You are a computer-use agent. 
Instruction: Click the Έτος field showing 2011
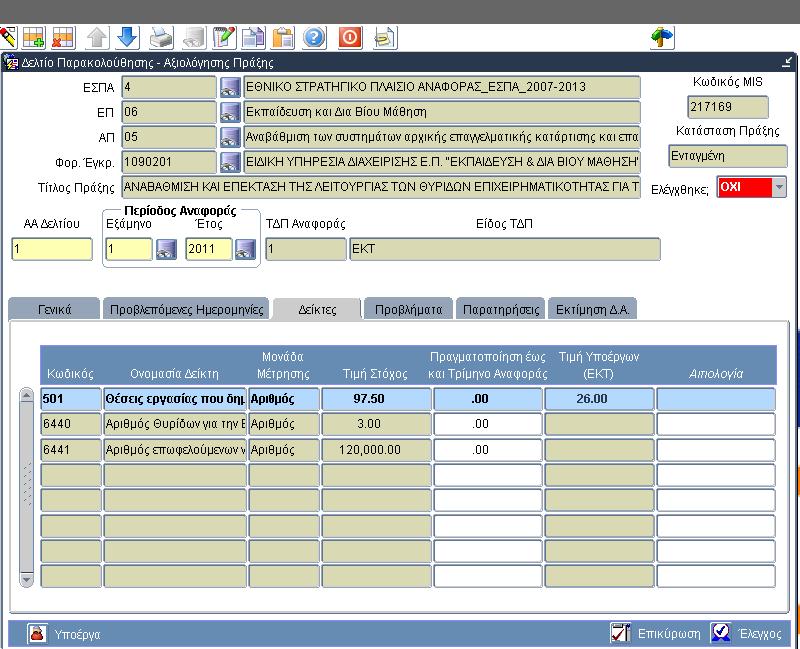coord(209,249)
